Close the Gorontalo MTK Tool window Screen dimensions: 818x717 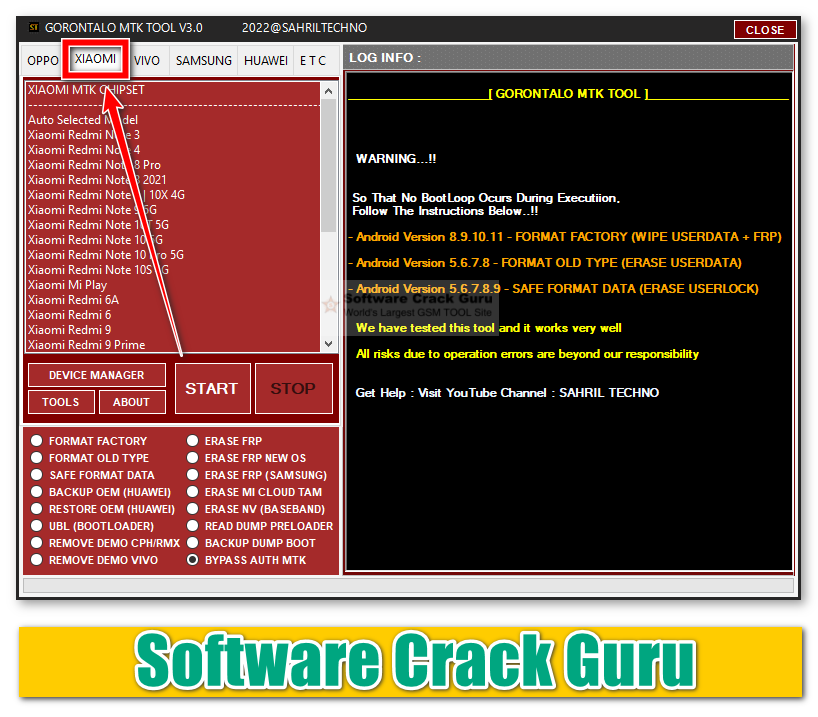pyautogui.click(x=765, y=30)
